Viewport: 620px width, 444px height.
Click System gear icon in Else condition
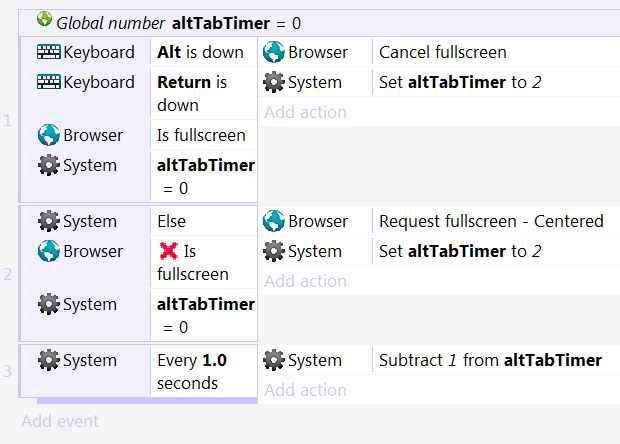pyautogui.click(x=49, y=221)
